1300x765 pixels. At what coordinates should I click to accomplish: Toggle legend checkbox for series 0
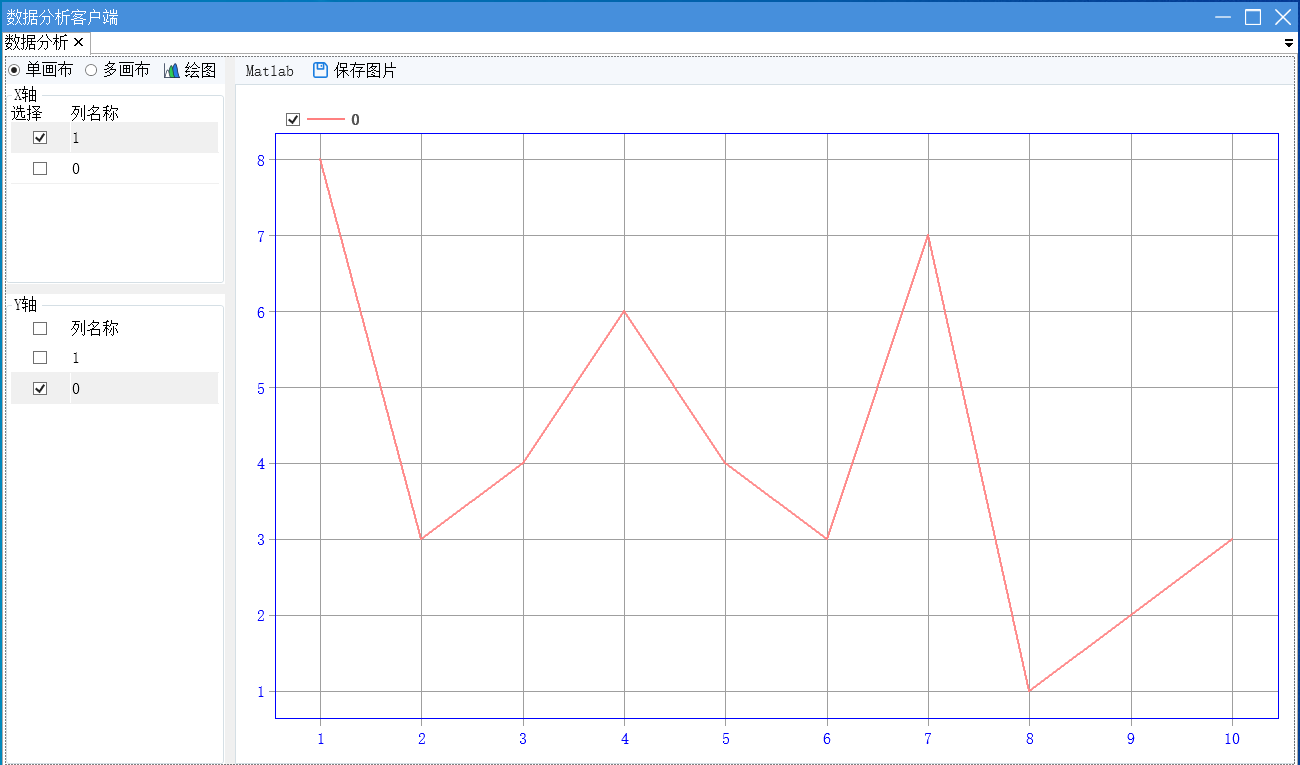coord(293,120)
